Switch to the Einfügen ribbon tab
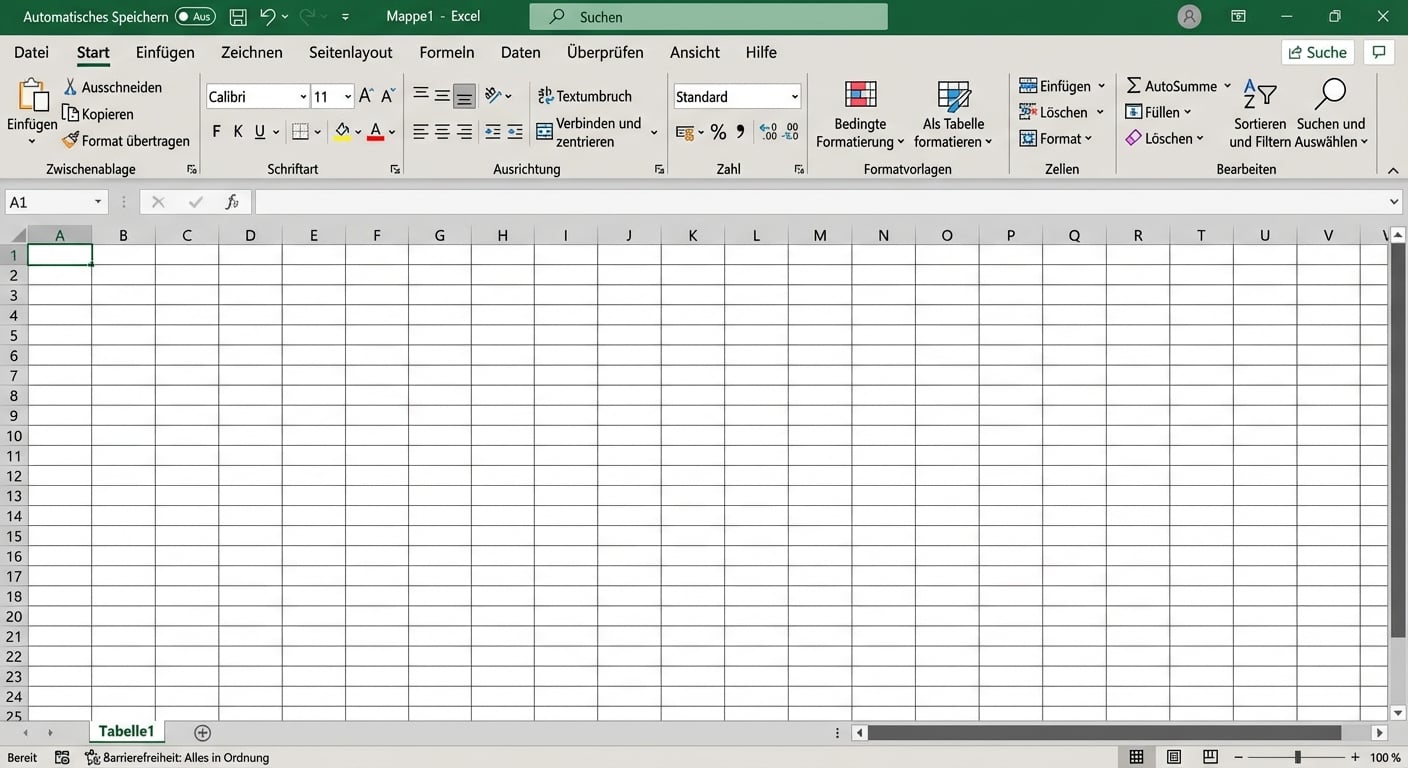Image resolution: width=1408 pixels, height=768 pixels. [x=165, y=52]
